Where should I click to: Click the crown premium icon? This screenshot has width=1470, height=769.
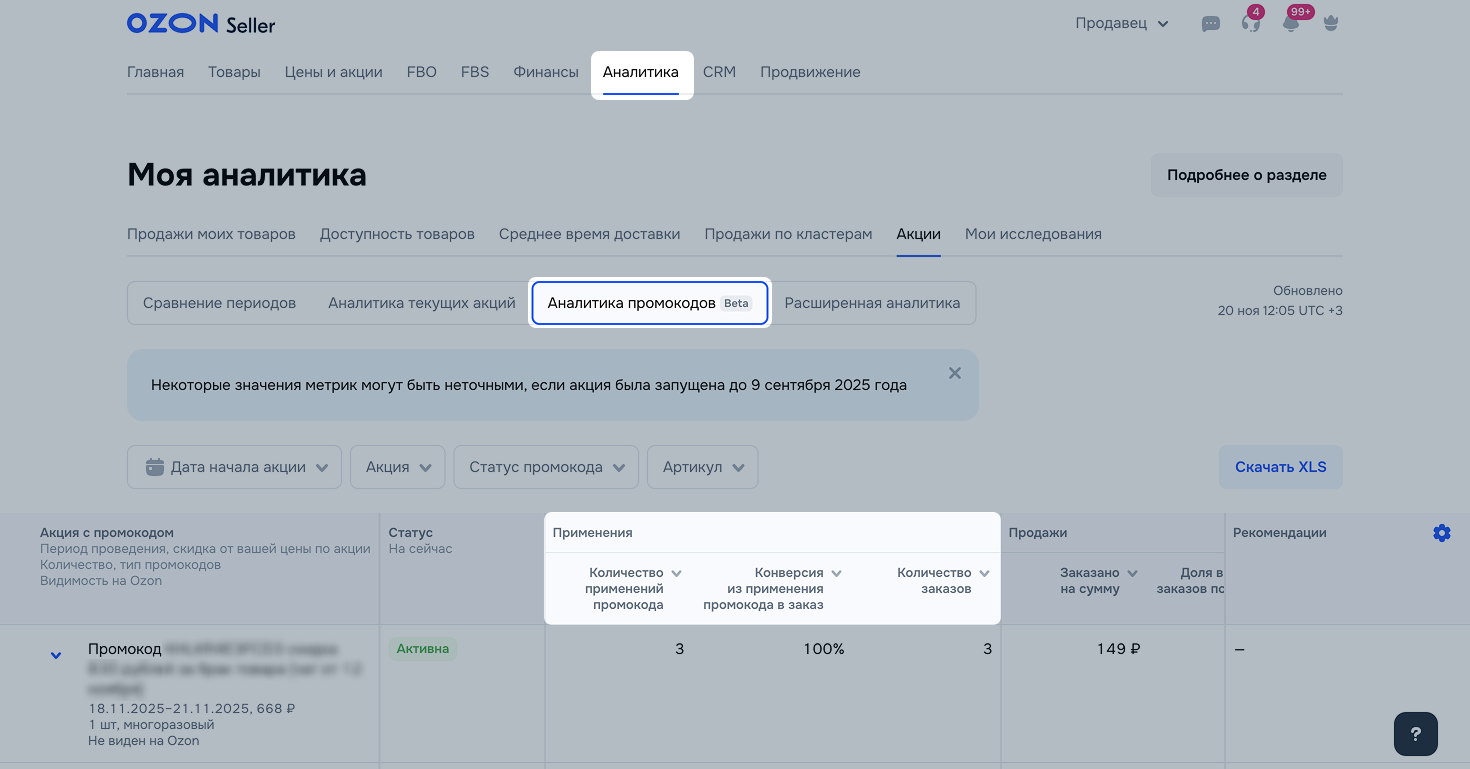point(1331,24)
